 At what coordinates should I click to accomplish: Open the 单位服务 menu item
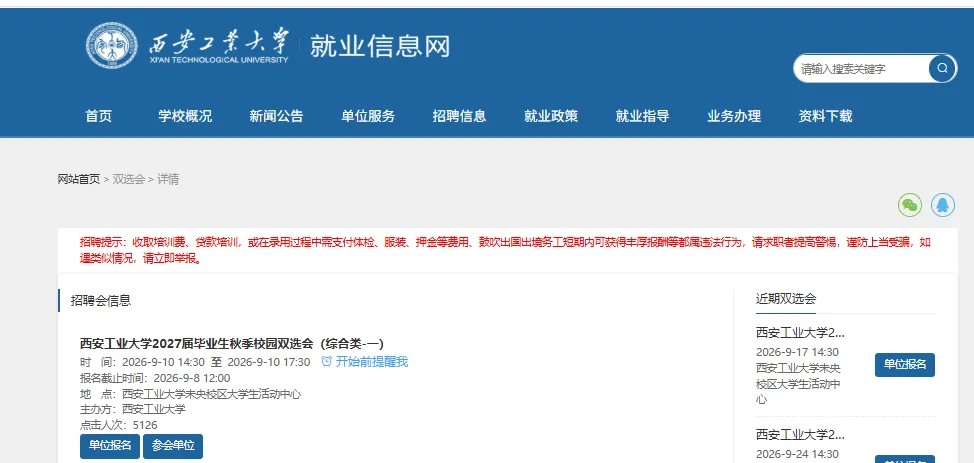[368, 116]
